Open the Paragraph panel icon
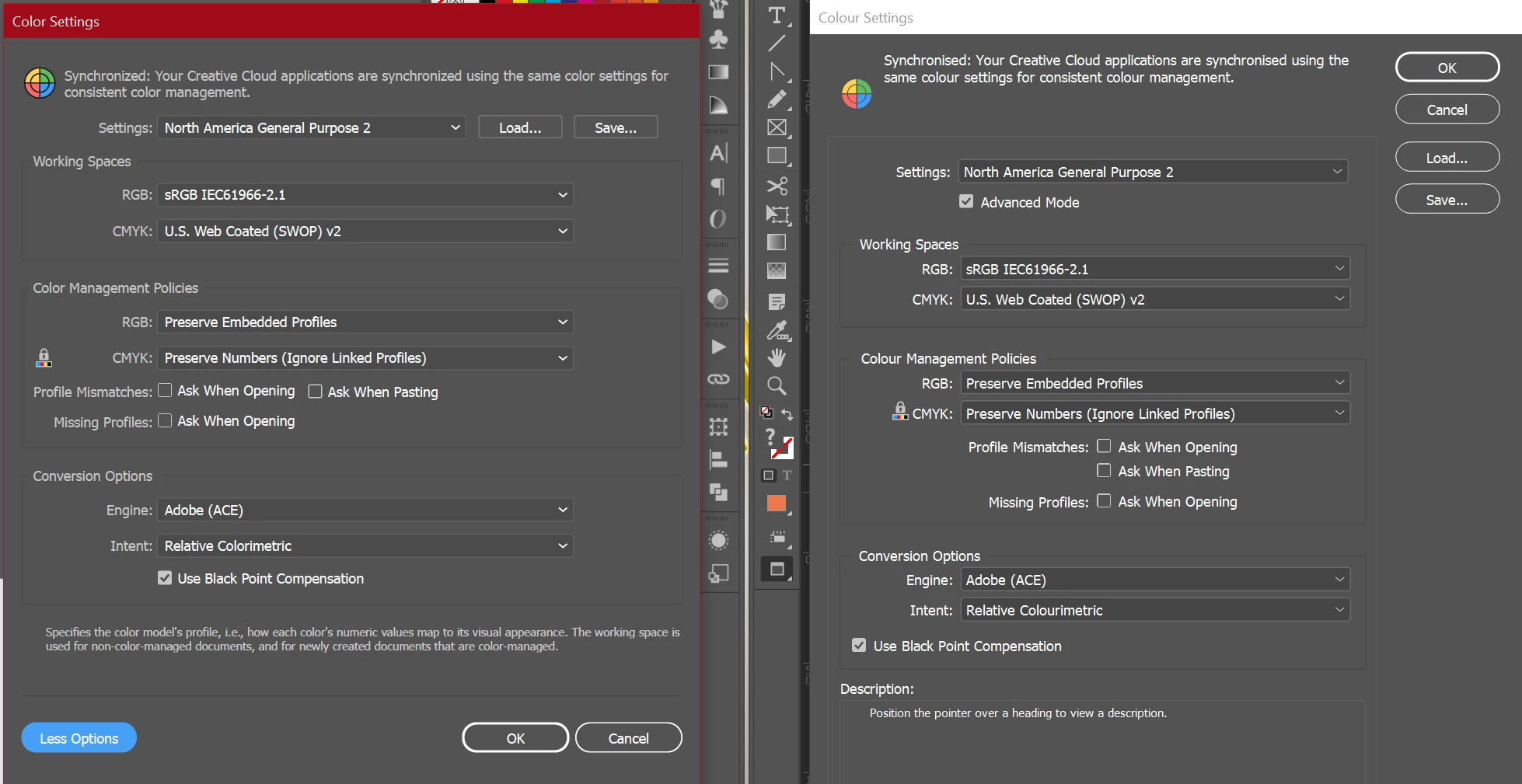The height and width of the screenshot is (784, 1522). [x=719, y=186]
